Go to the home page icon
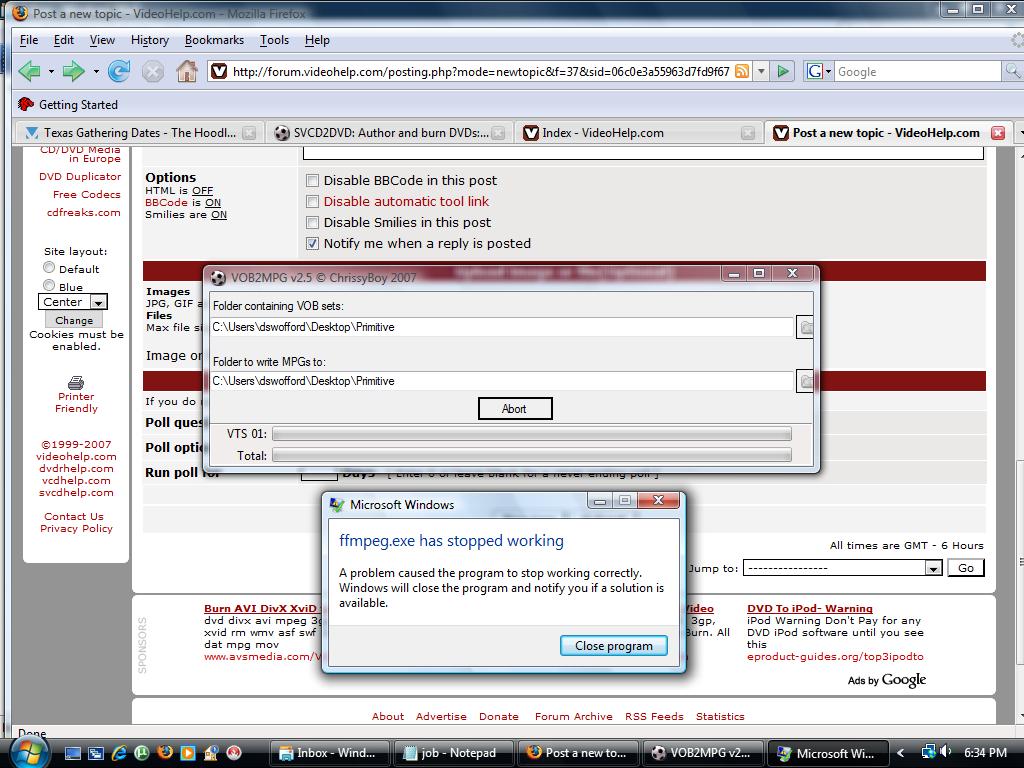The image size is (1024, 768). 187,71
